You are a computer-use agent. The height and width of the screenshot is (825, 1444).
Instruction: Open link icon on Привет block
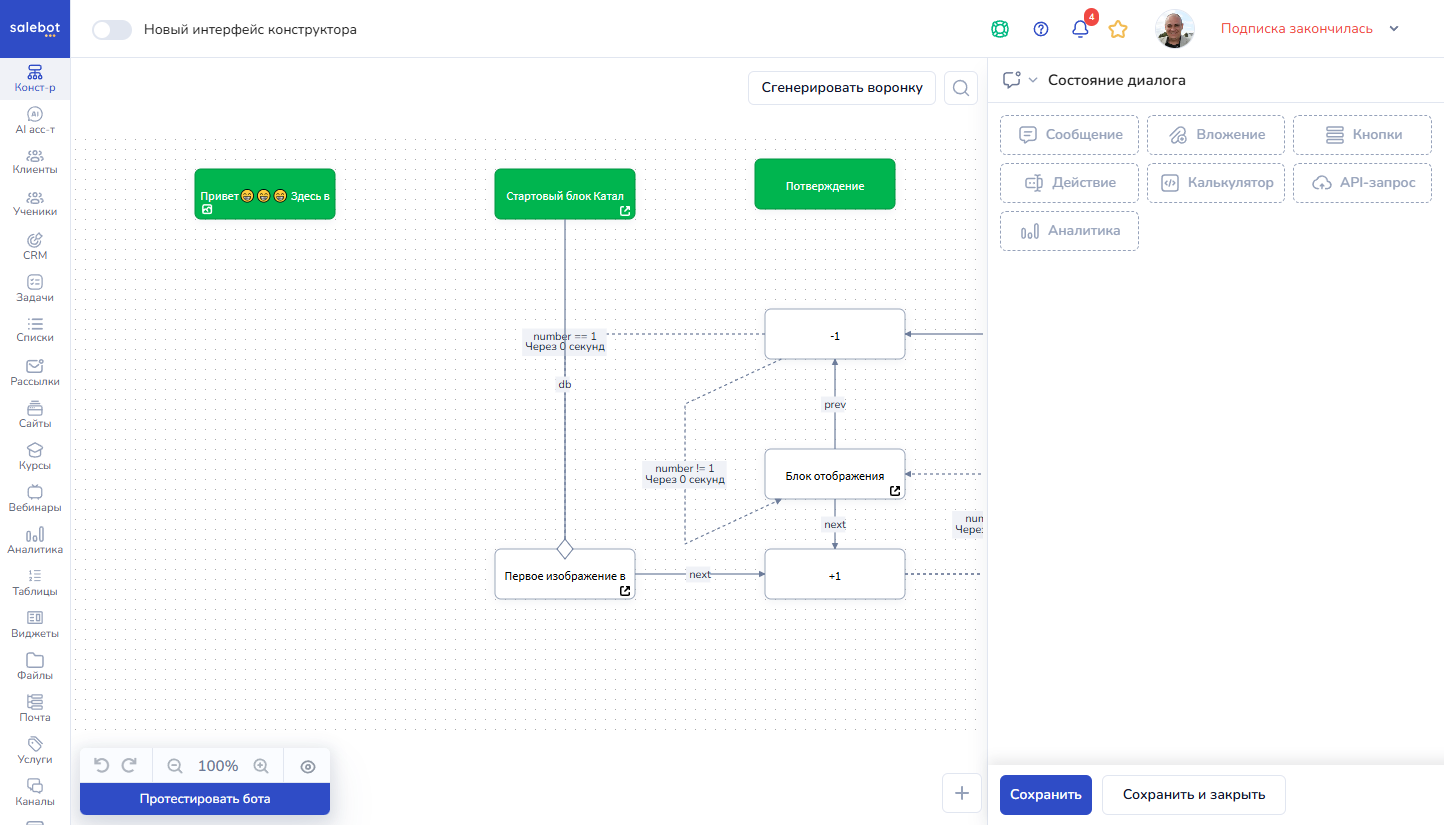coord(207,210)
